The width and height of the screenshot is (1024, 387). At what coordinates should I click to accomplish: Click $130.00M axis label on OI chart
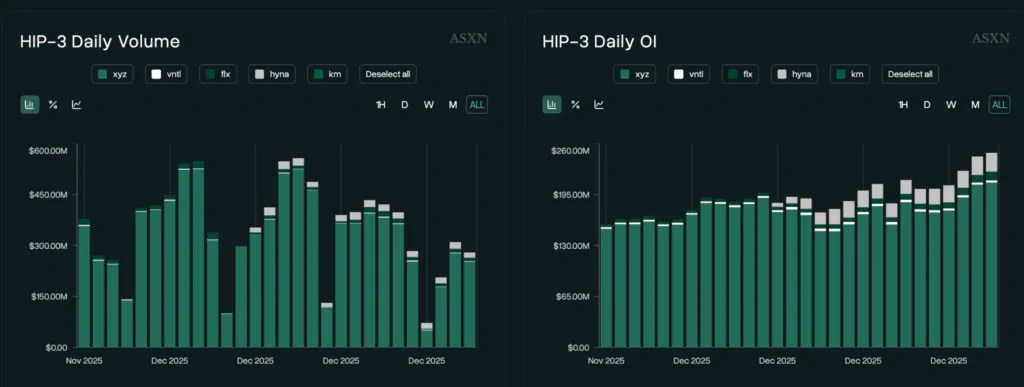tap(570, 245)
